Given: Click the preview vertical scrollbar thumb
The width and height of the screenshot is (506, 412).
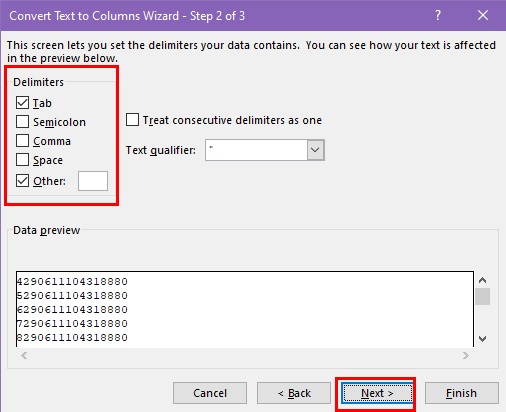Looking at the screenshot, I should click(x=482, y=296).
